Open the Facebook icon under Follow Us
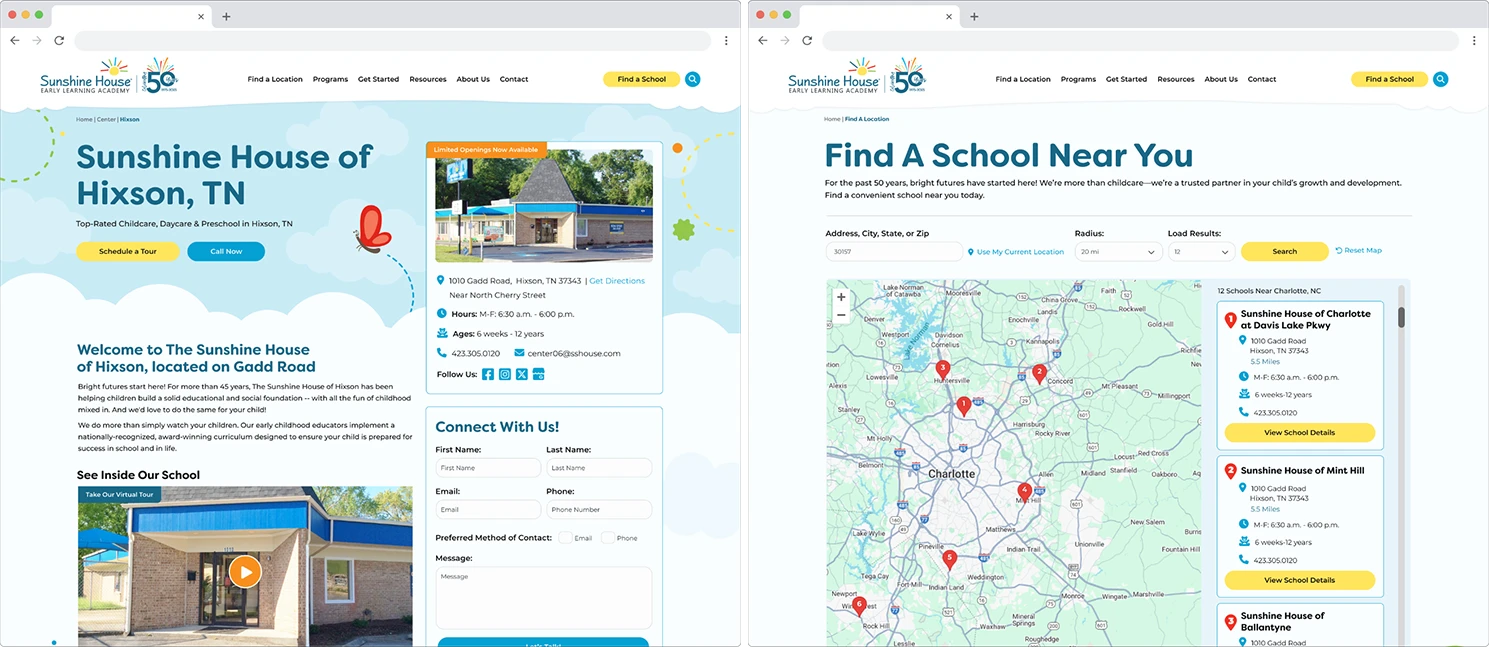The height and width of the screenshot is (647, 1489). 488,374
